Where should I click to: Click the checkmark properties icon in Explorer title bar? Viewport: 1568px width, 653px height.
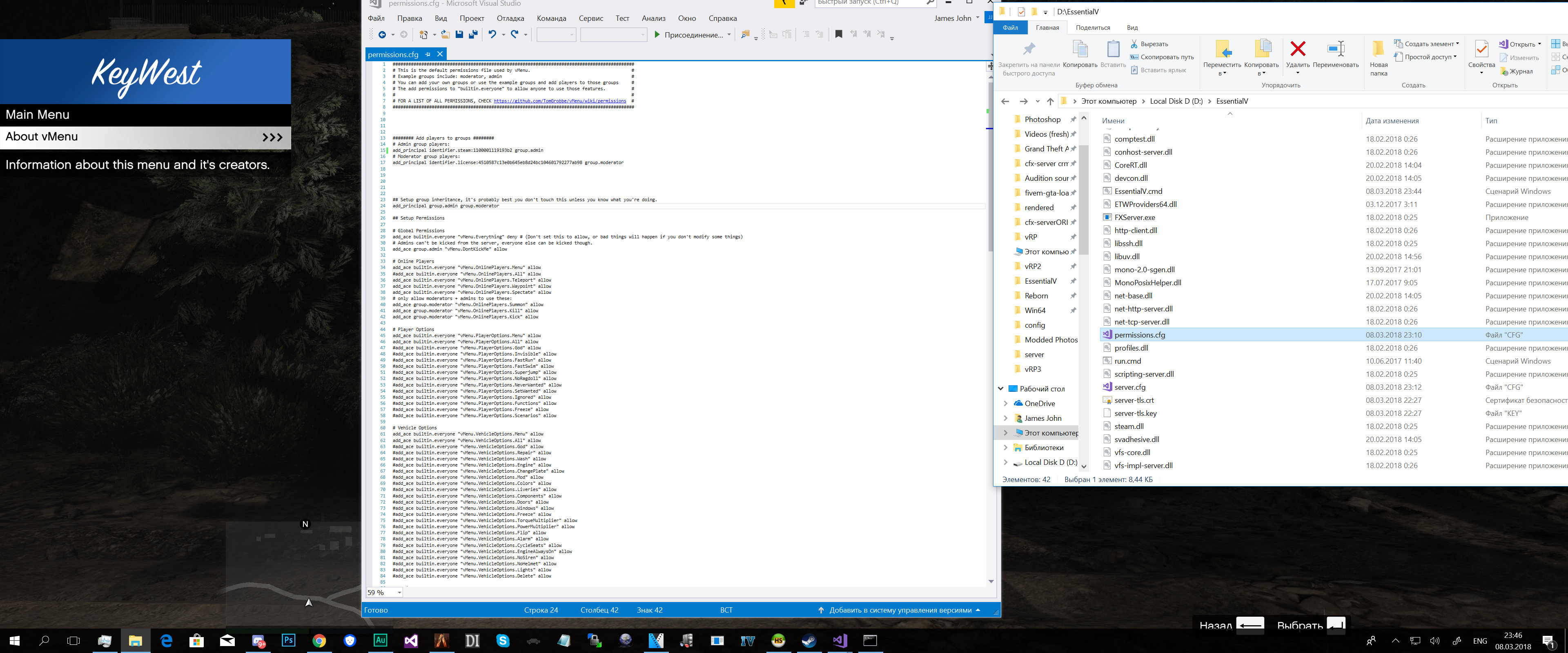(1021, 11)
